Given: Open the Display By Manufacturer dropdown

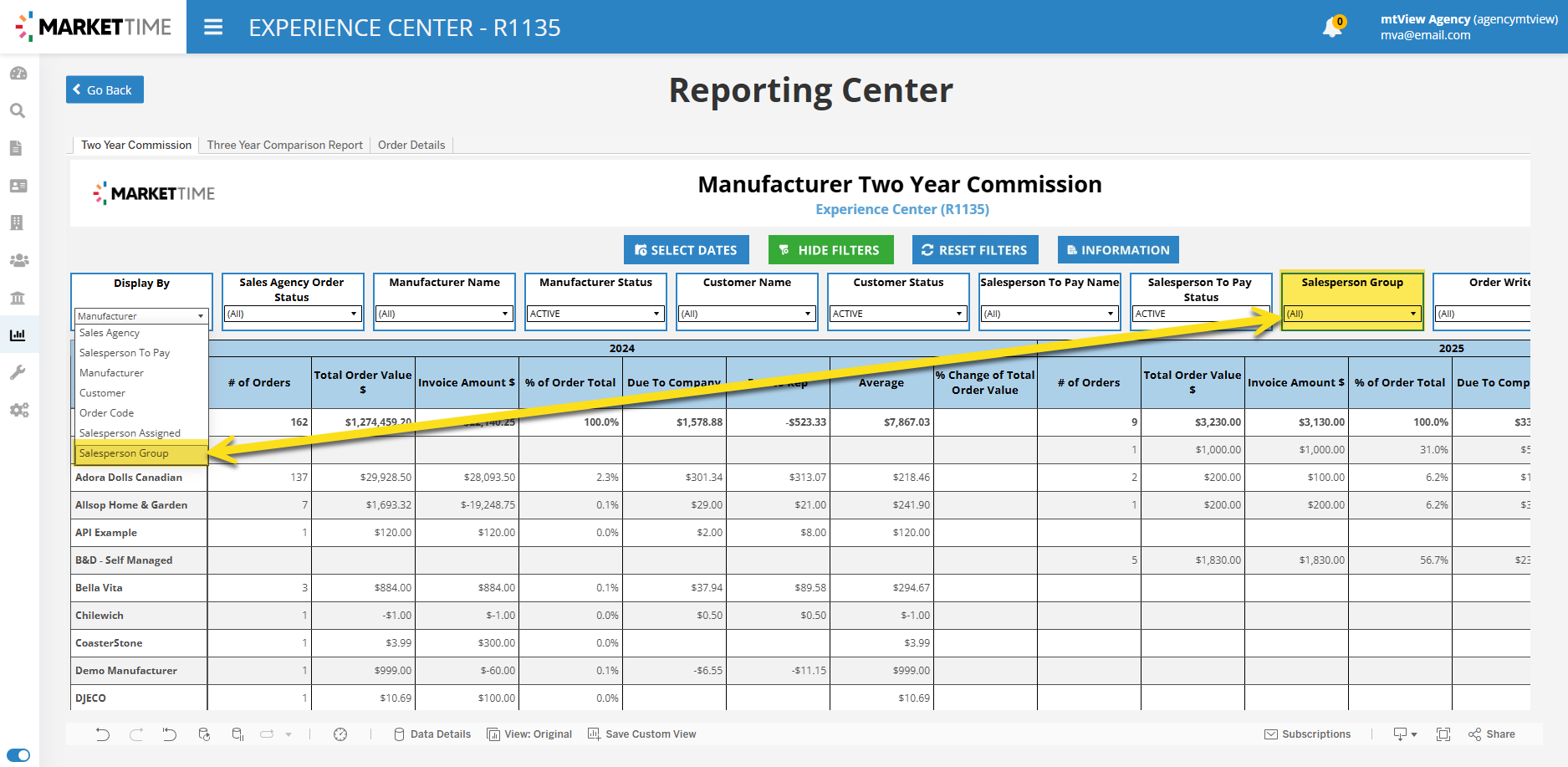Looking at the screenshot, I should 141,316.
